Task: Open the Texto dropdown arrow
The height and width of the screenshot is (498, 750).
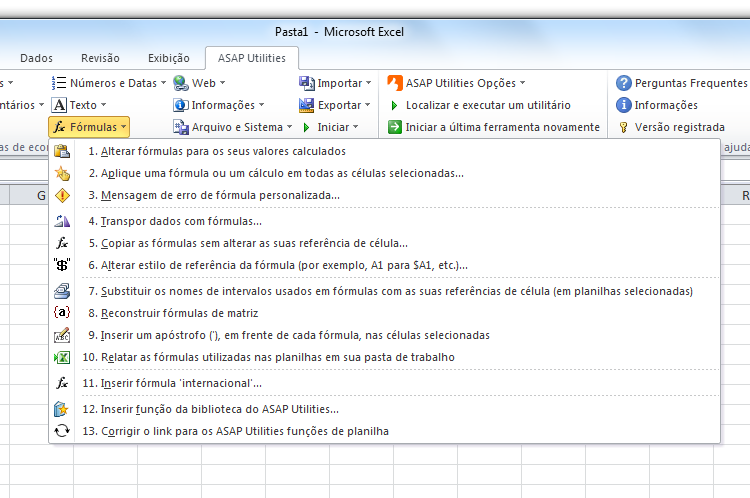Action: pyautogui.click(x=103, y=105)
